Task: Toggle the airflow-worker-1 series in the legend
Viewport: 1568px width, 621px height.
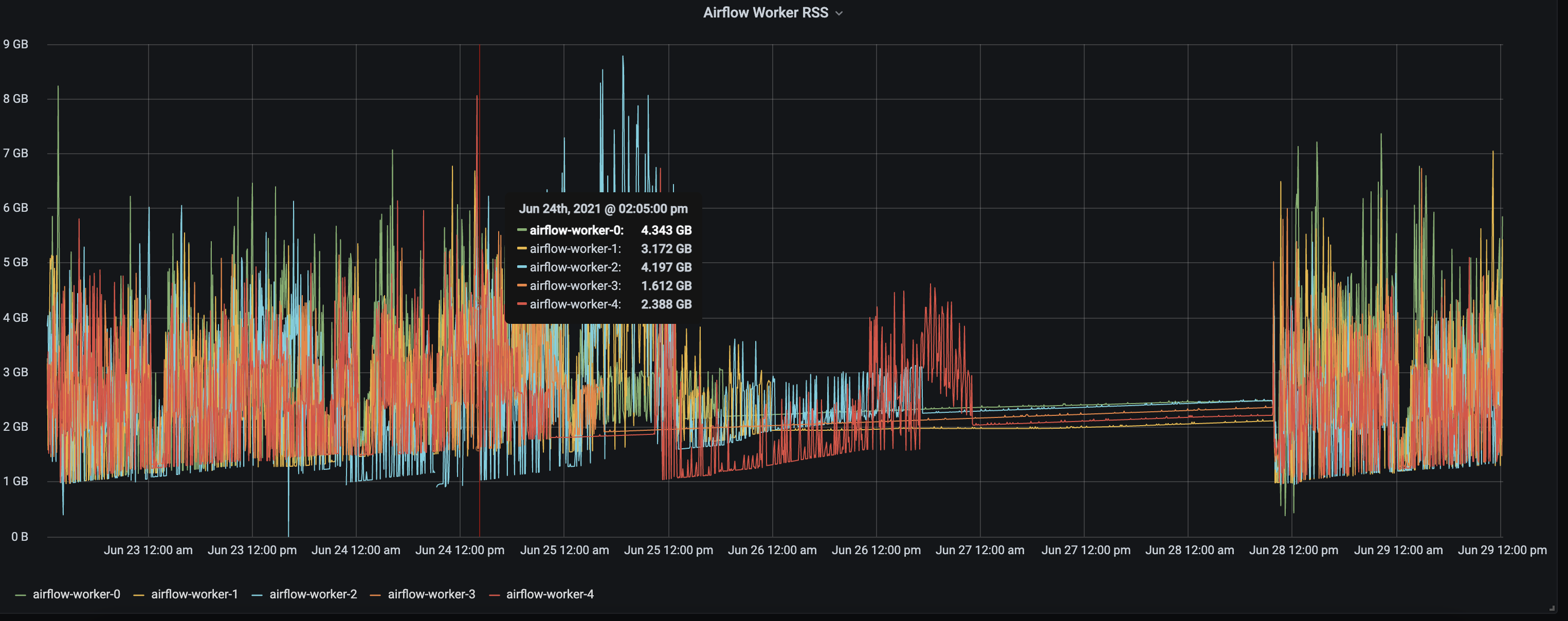Action: pyautogui.click(x=194, y=594)
